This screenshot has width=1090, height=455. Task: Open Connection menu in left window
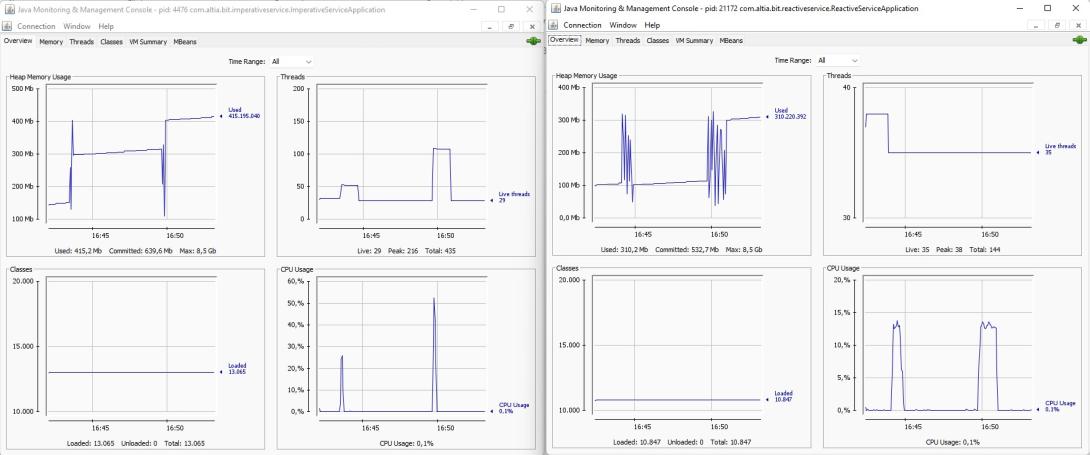(x=35, y=25)
